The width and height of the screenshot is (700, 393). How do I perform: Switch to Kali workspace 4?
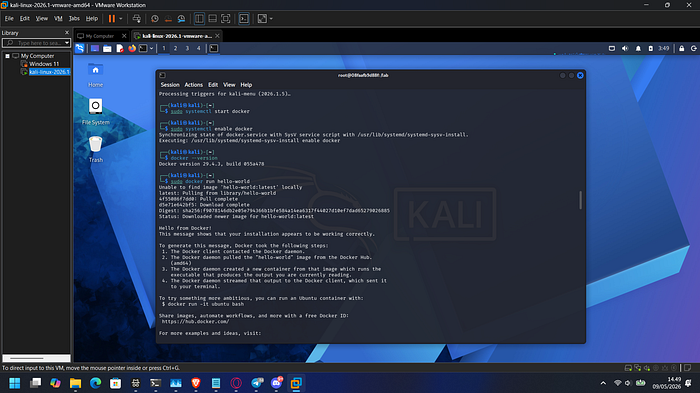click(199, 48)
